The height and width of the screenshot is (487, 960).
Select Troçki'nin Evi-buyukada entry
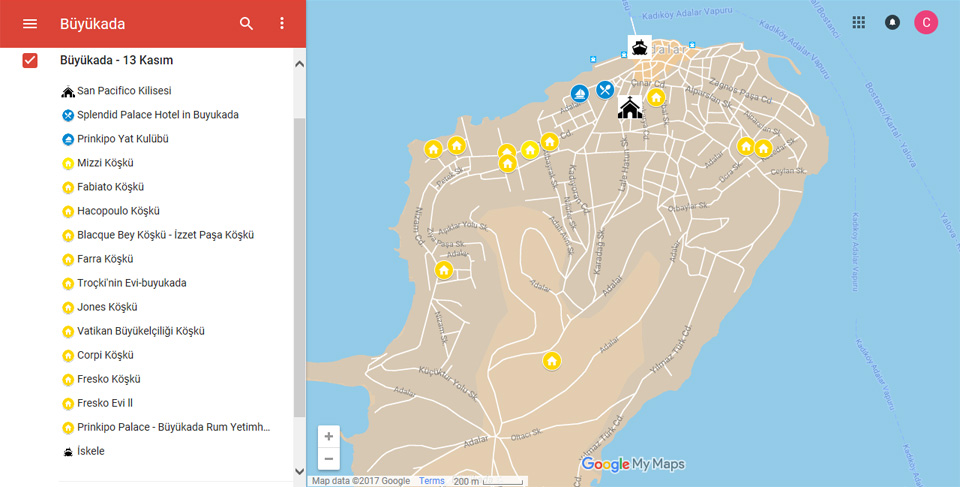pos(132,282)
